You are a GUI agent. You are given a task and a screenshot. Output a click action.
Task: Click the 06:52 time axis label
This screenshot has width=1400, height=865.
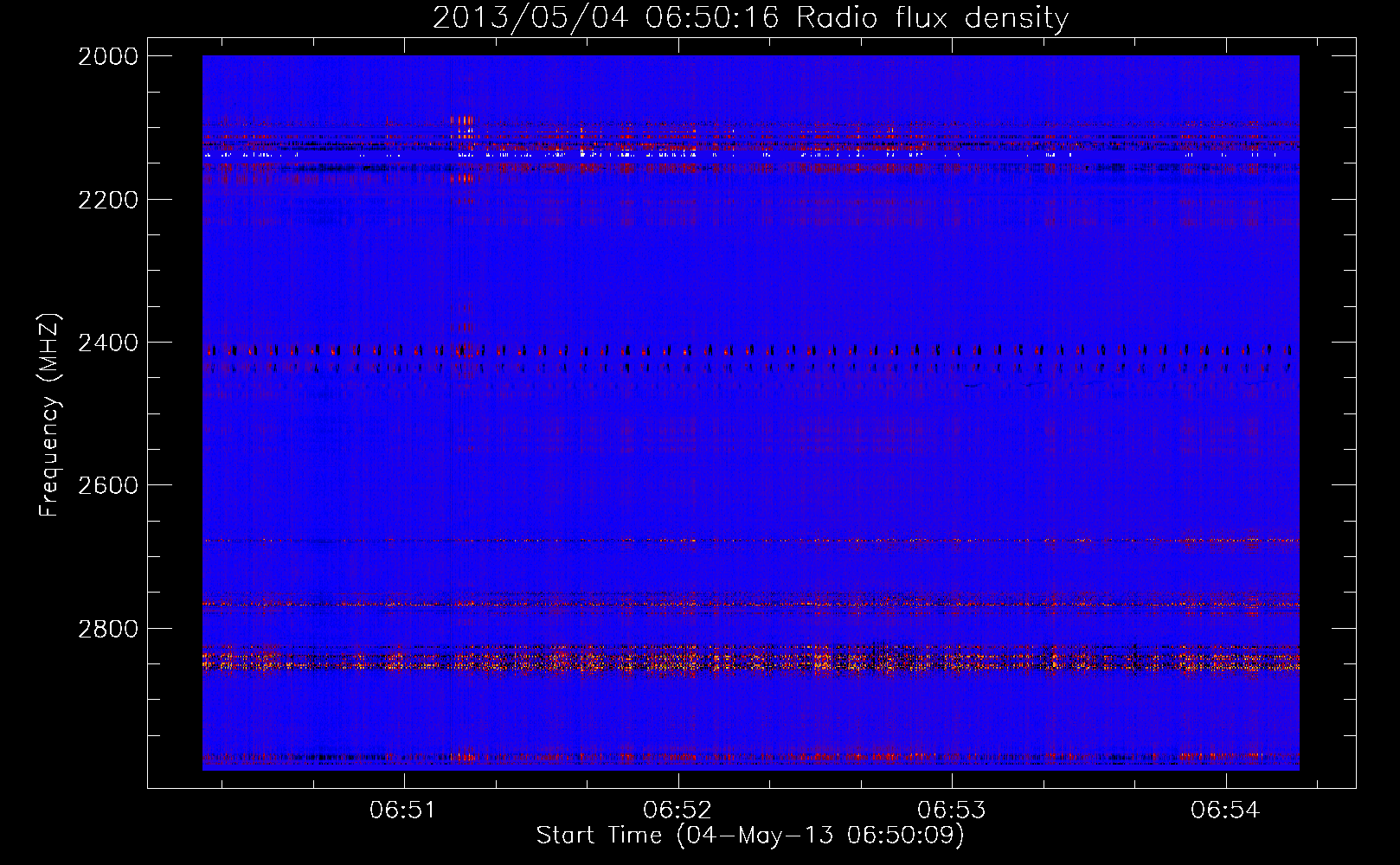pyautogui.click(x=677, y=811)
